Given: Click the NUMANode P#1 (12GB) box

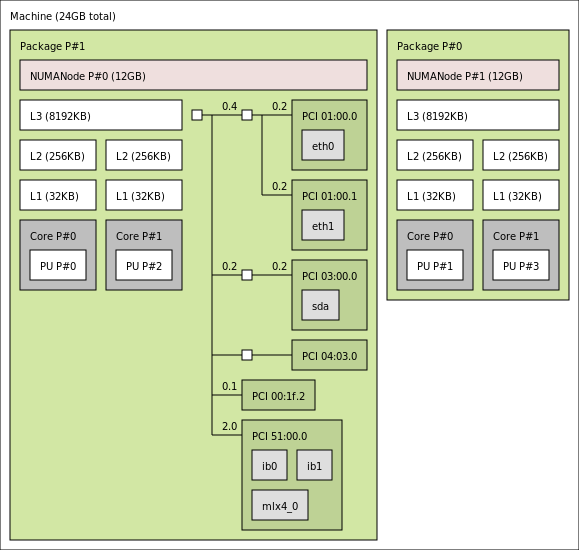Looking at the screenshot, I should pyautogui.click(x=478, y=75).
